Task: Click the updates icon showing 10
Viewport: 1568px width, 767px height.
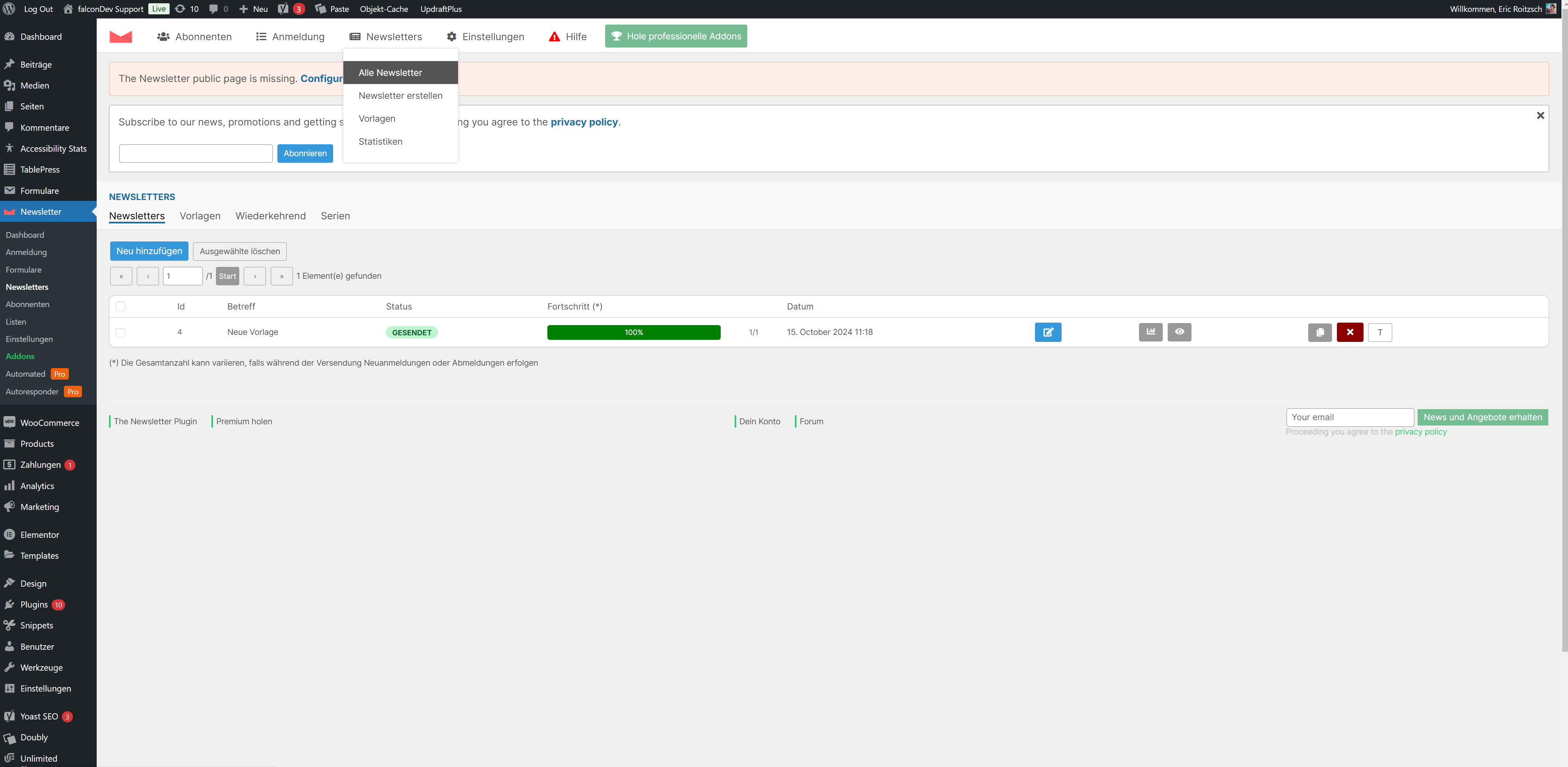Action: (x=187, y=9)
